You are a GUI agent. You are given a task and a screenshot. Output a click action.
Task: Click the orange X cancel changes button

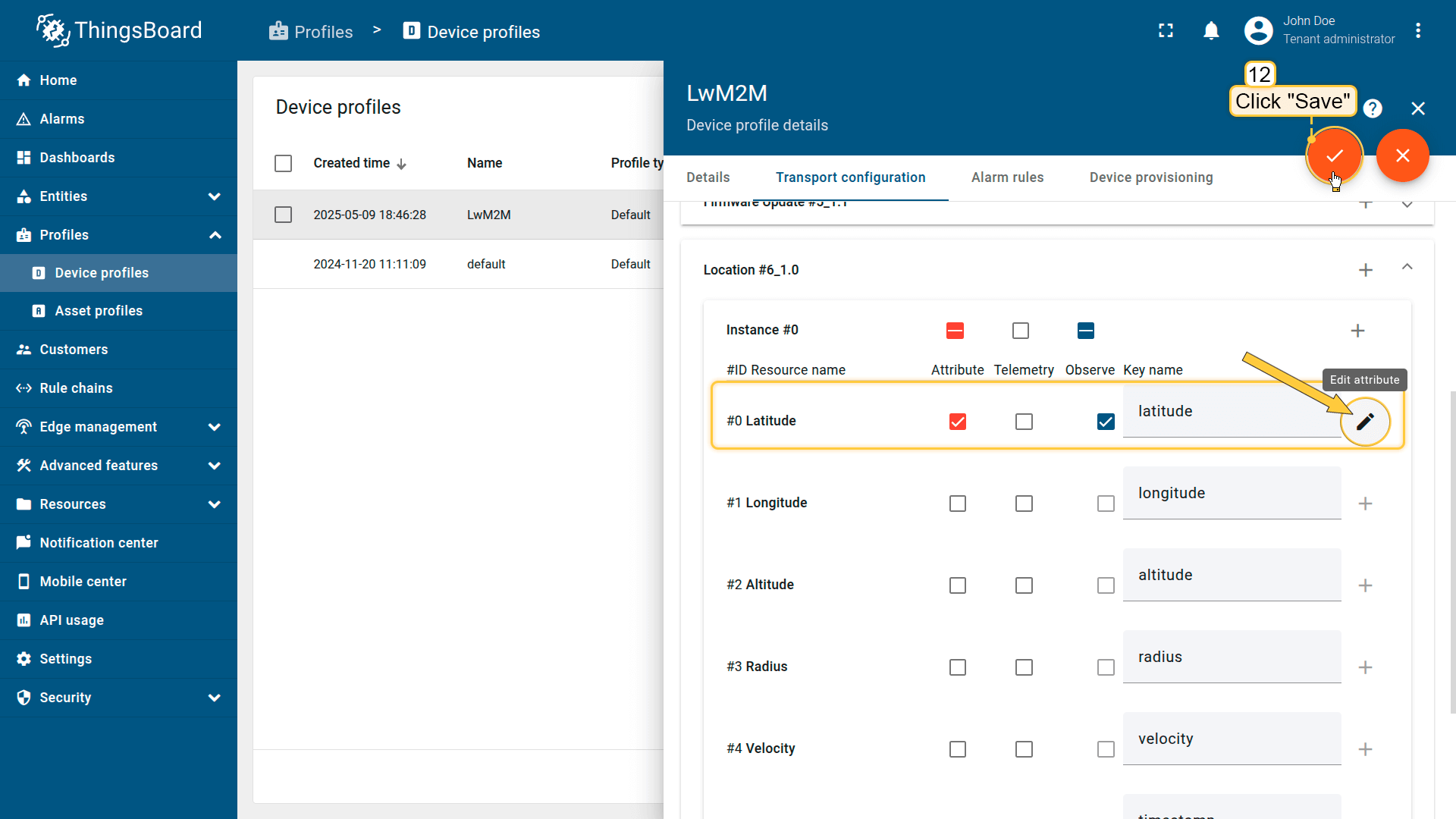click(x=1402, y=155)
